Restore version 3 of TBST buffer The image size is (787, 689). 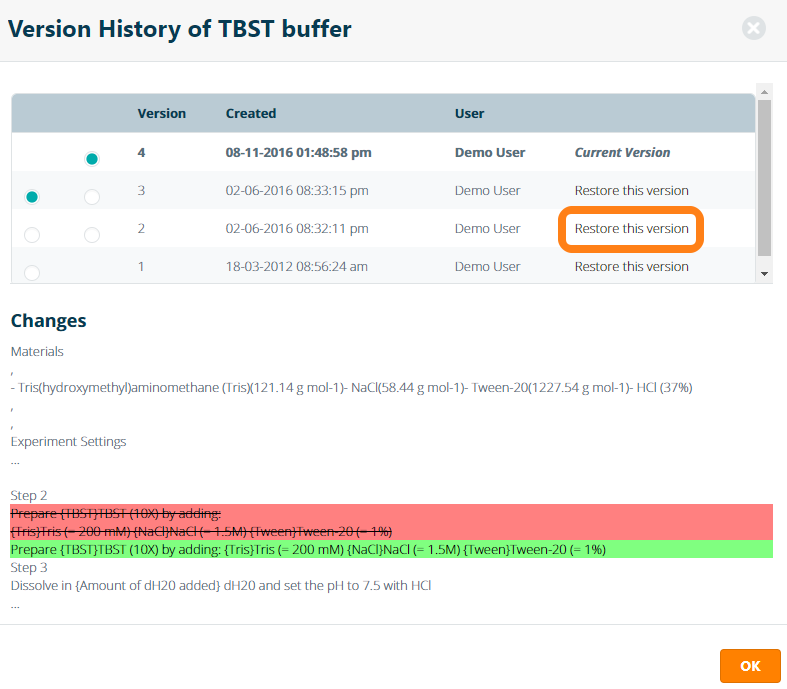click(631, 190)
